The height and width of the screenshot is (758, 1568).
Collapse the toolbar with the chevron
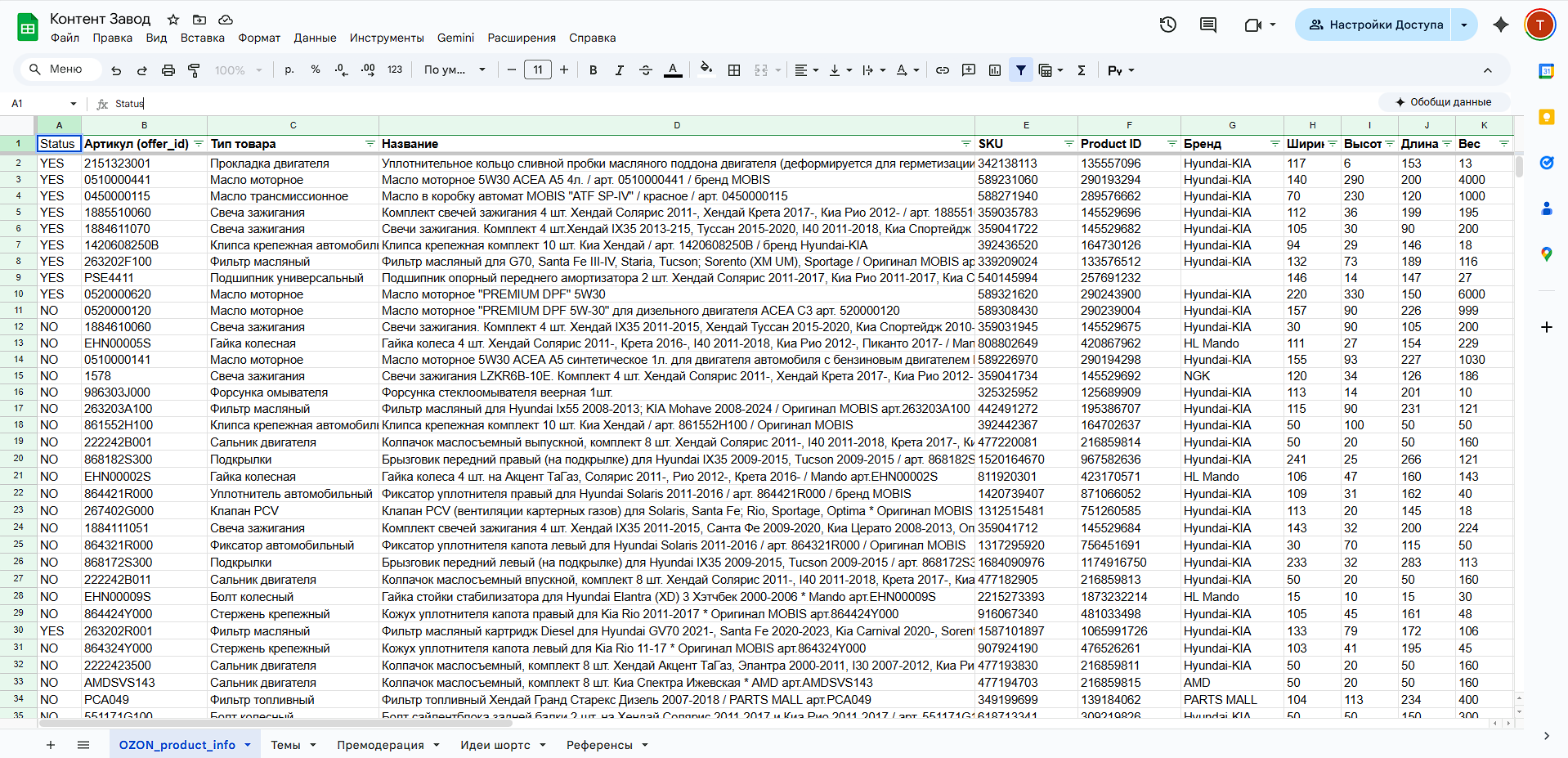1488,70
